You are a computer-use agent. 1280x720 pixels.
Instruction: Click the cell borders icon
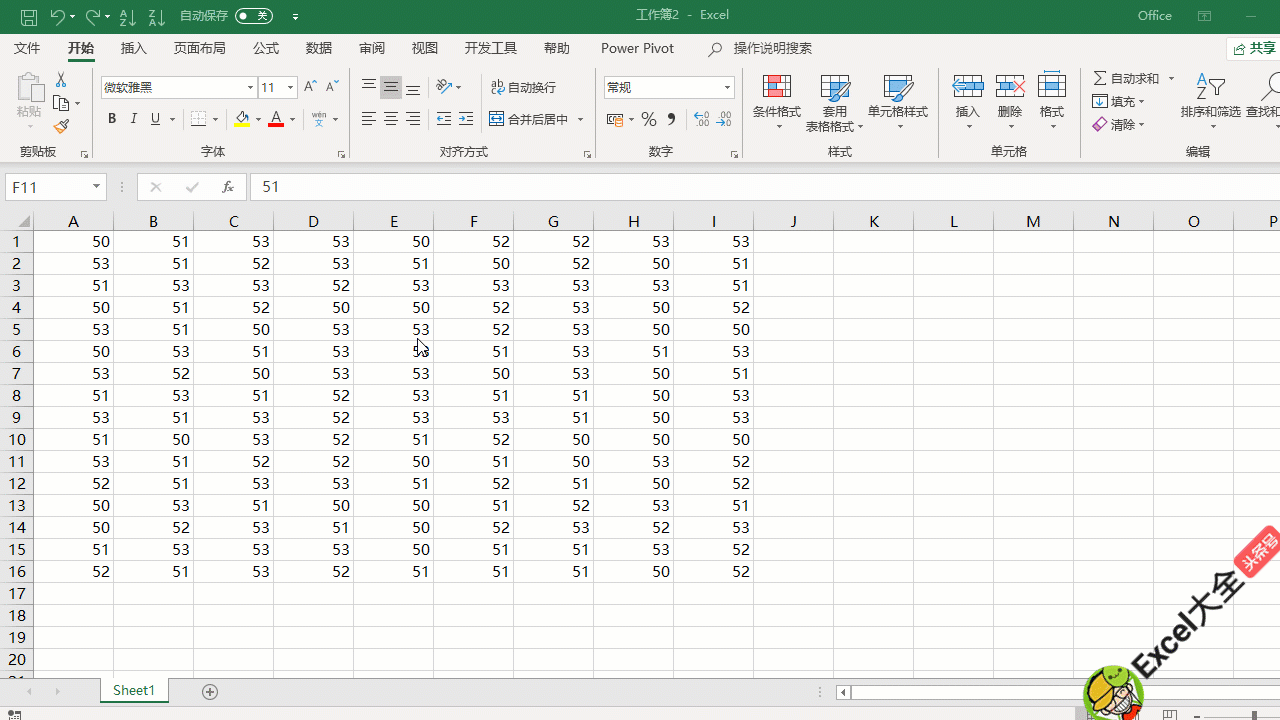tap(199, 119)
